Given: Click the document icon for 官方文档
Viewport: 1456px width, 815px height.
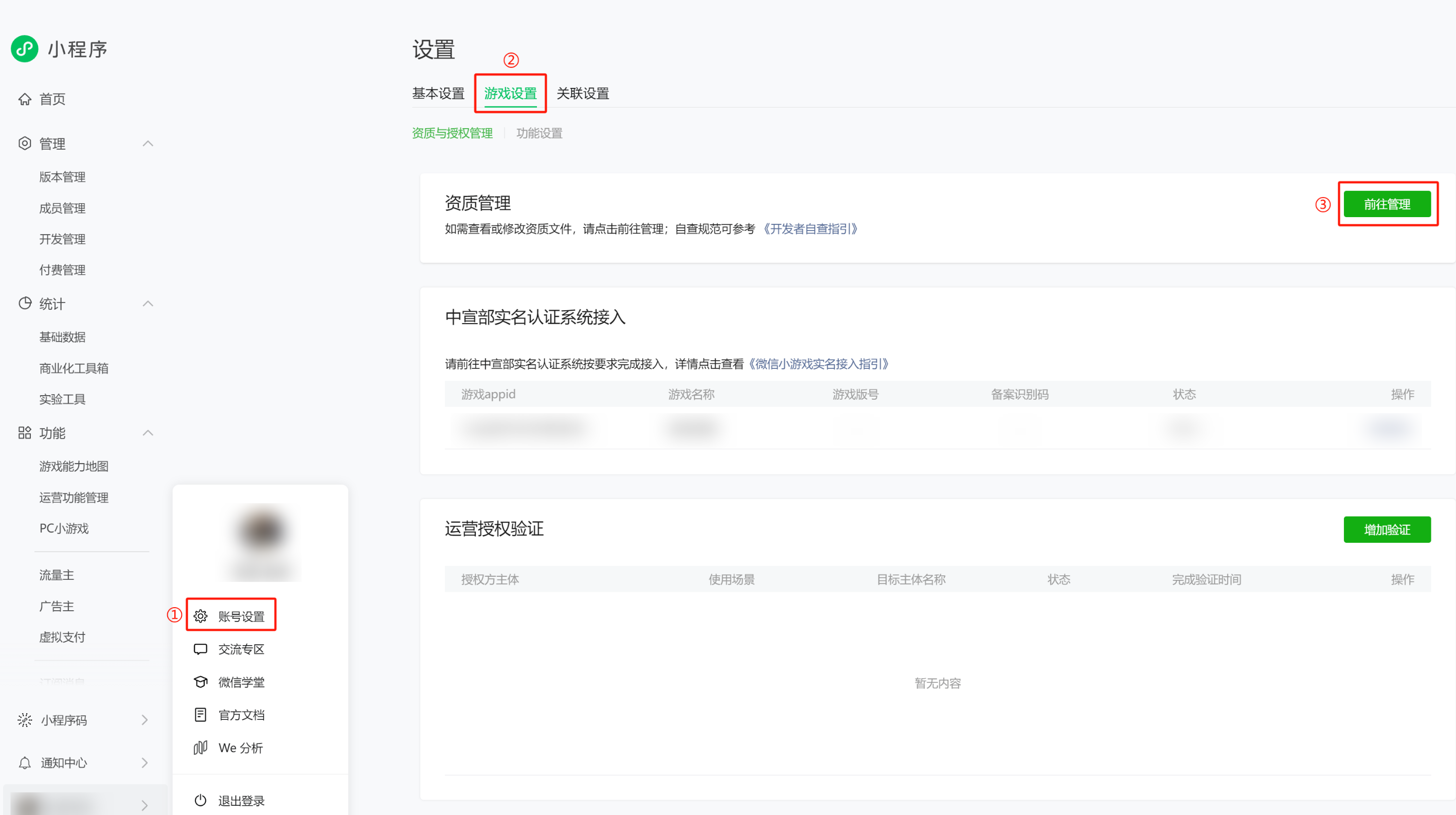Looking at the screenshot, I should [201, 714].
